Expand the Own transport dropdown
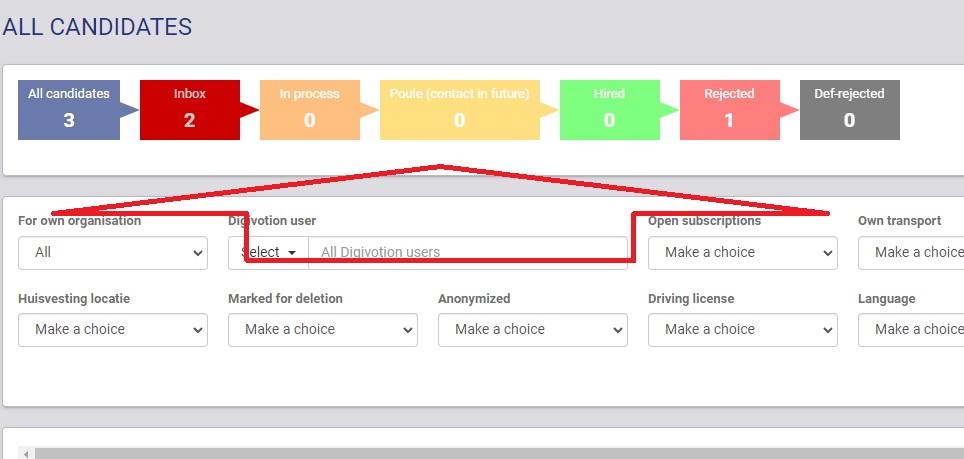Viewport: 964px width, 459px height. pos(912,253)
